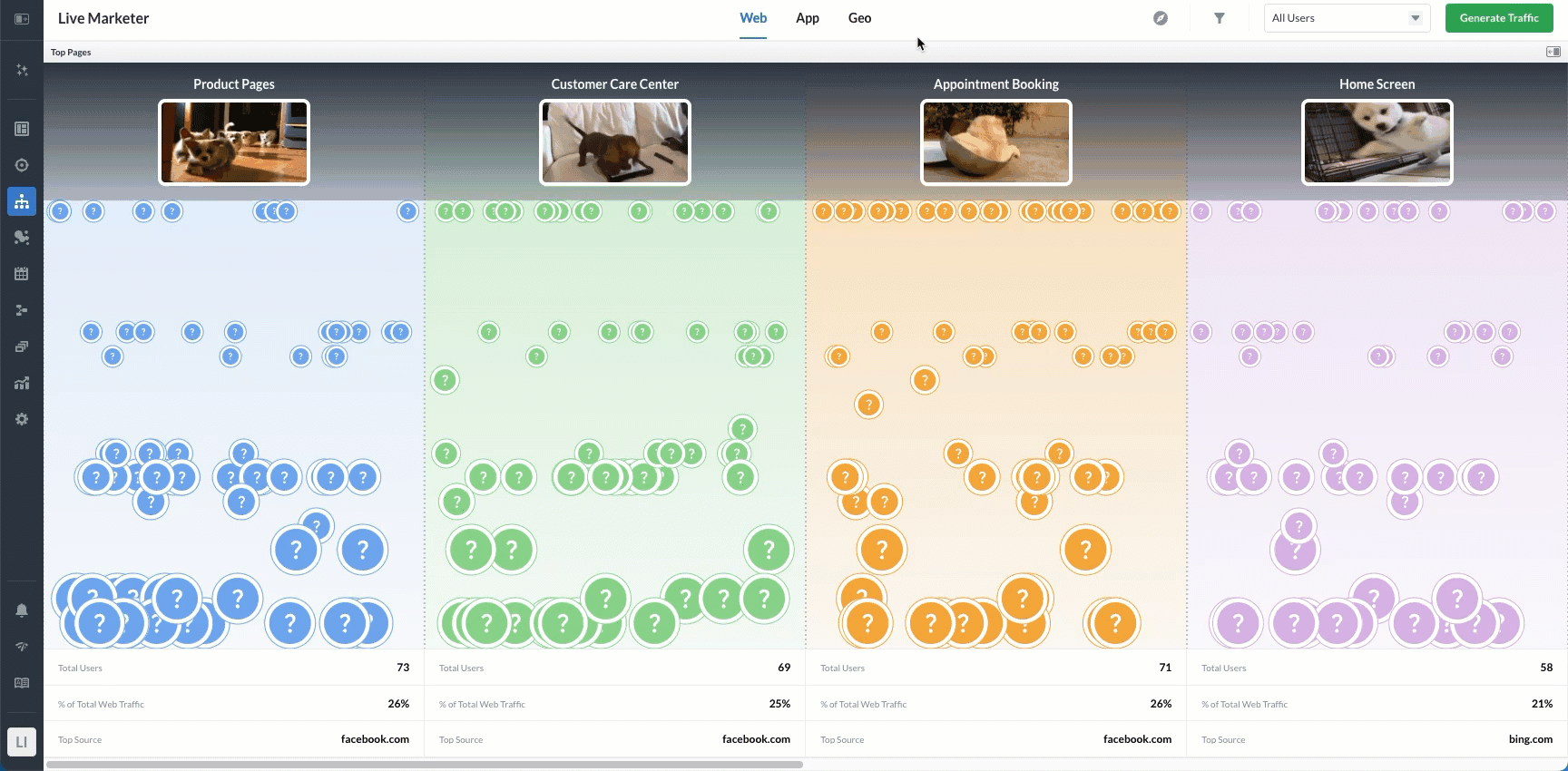
Task: Click the Generate Traffic button
Action: (x=1499, y=18)
